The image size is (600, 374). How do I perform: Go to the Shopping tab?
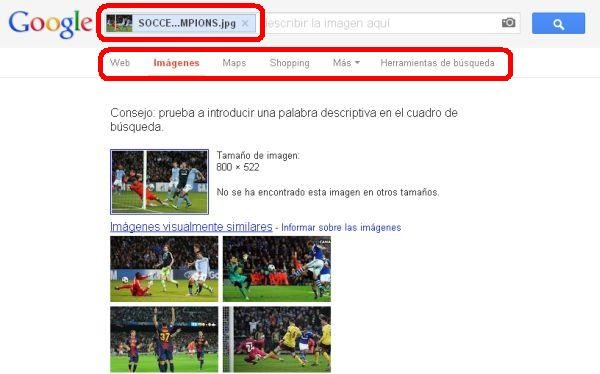coord(289,63)
